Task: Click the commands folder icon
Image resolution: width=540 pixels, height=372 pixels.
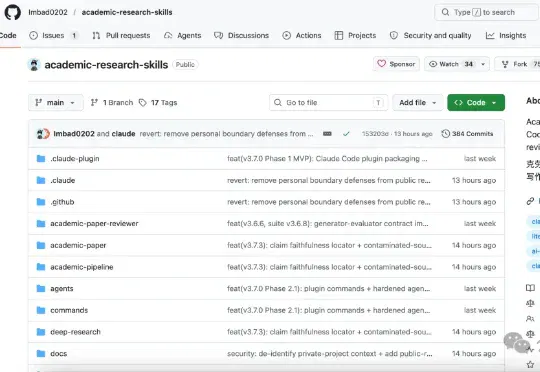Action: [41, 310]
